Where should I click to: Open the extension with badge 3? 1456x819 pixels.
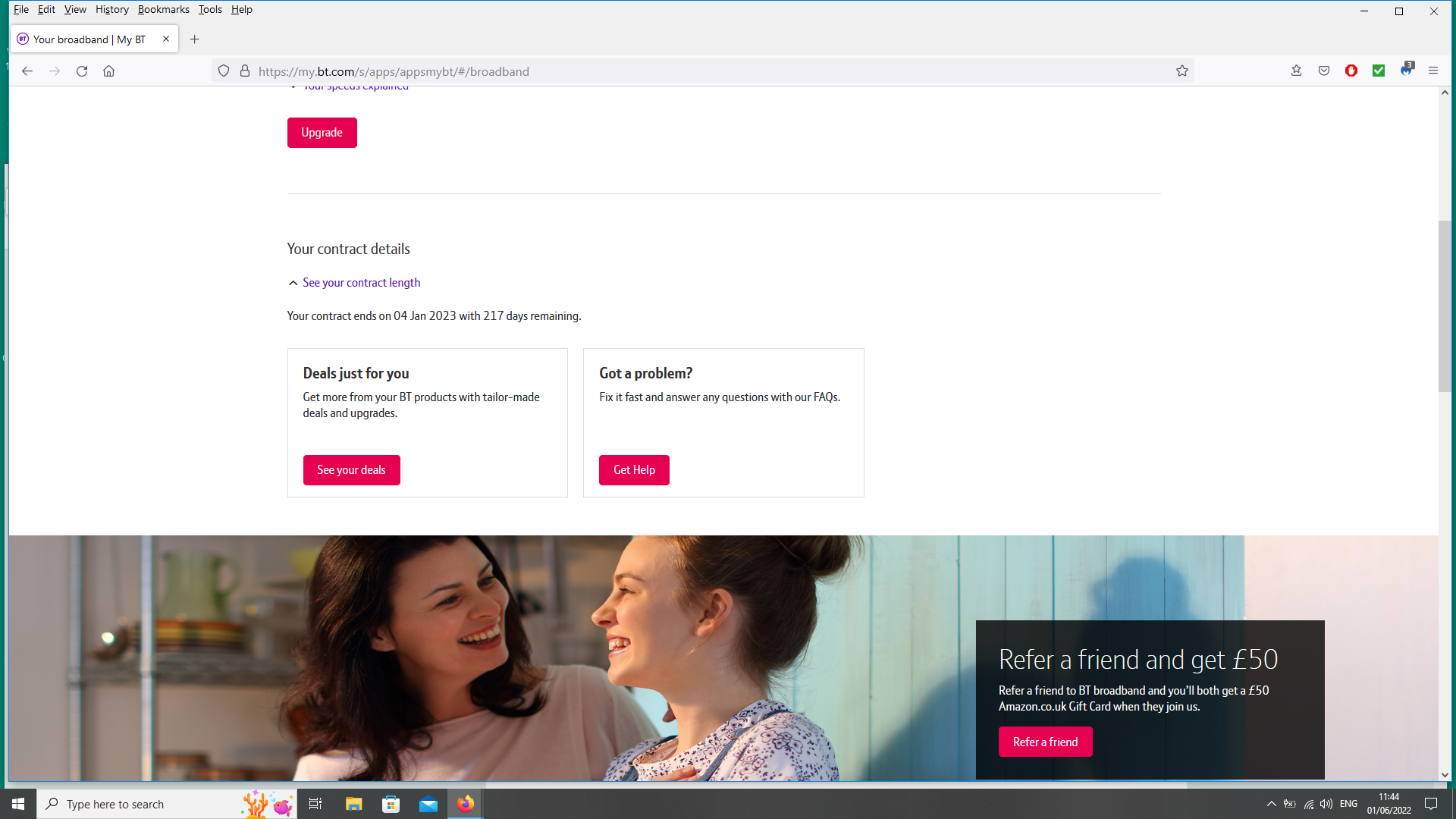click(x=1407, y=70)
